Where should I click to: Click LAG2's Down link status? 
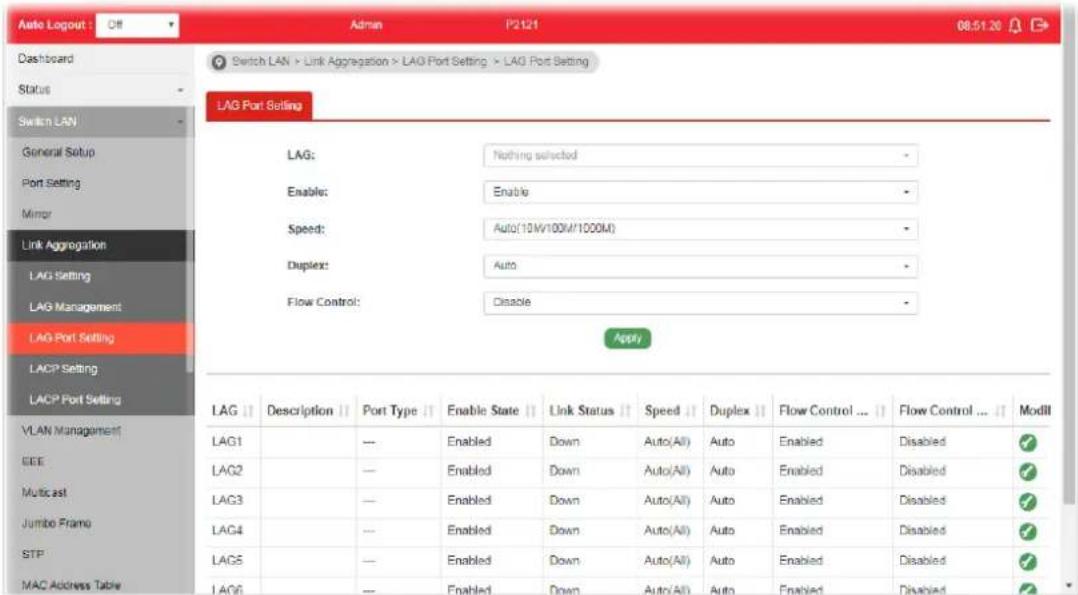coord(564,471)
